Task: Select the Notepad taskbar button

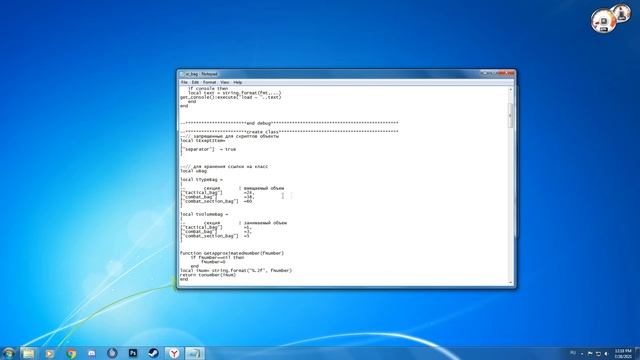Action: (x=195, y=353)
